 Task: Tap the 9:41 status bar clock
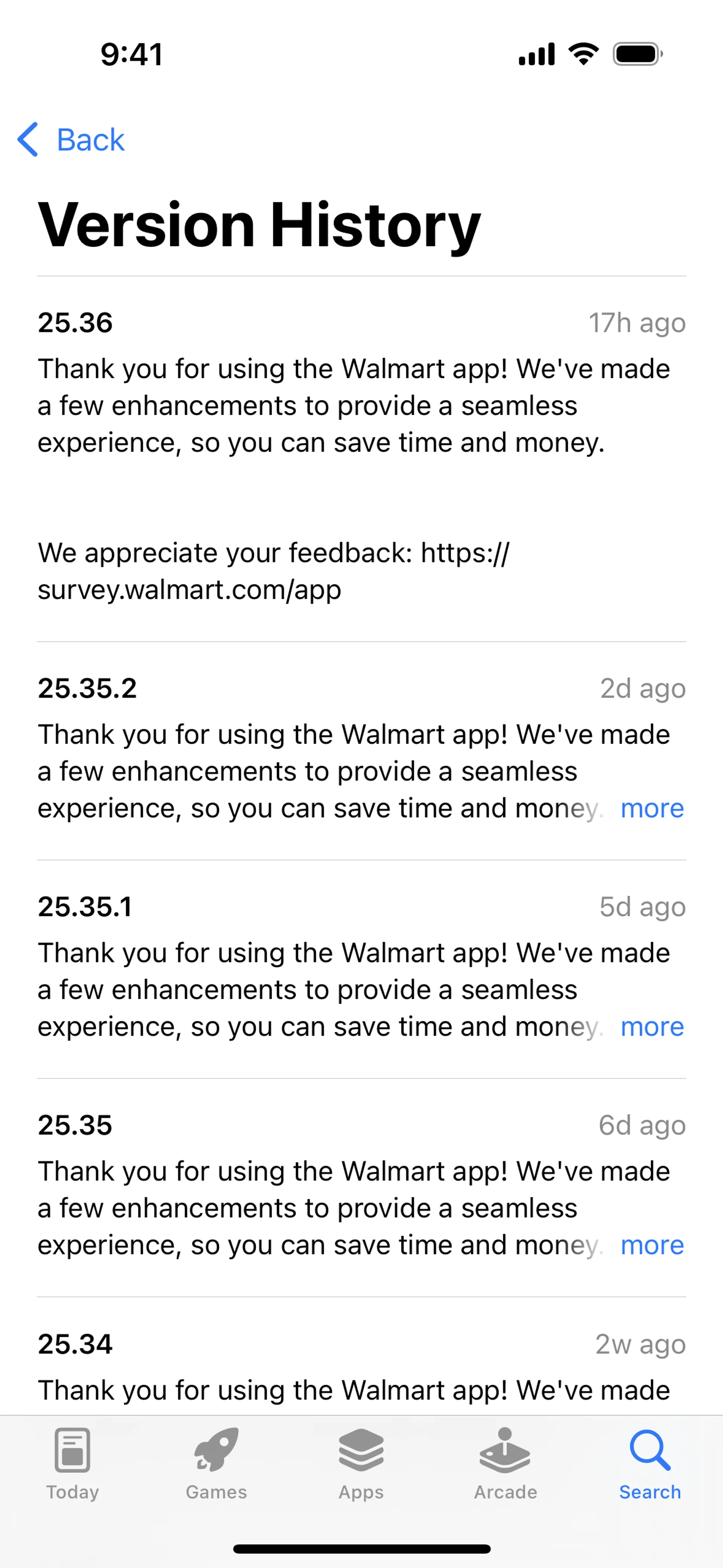(x=132, y=54)
